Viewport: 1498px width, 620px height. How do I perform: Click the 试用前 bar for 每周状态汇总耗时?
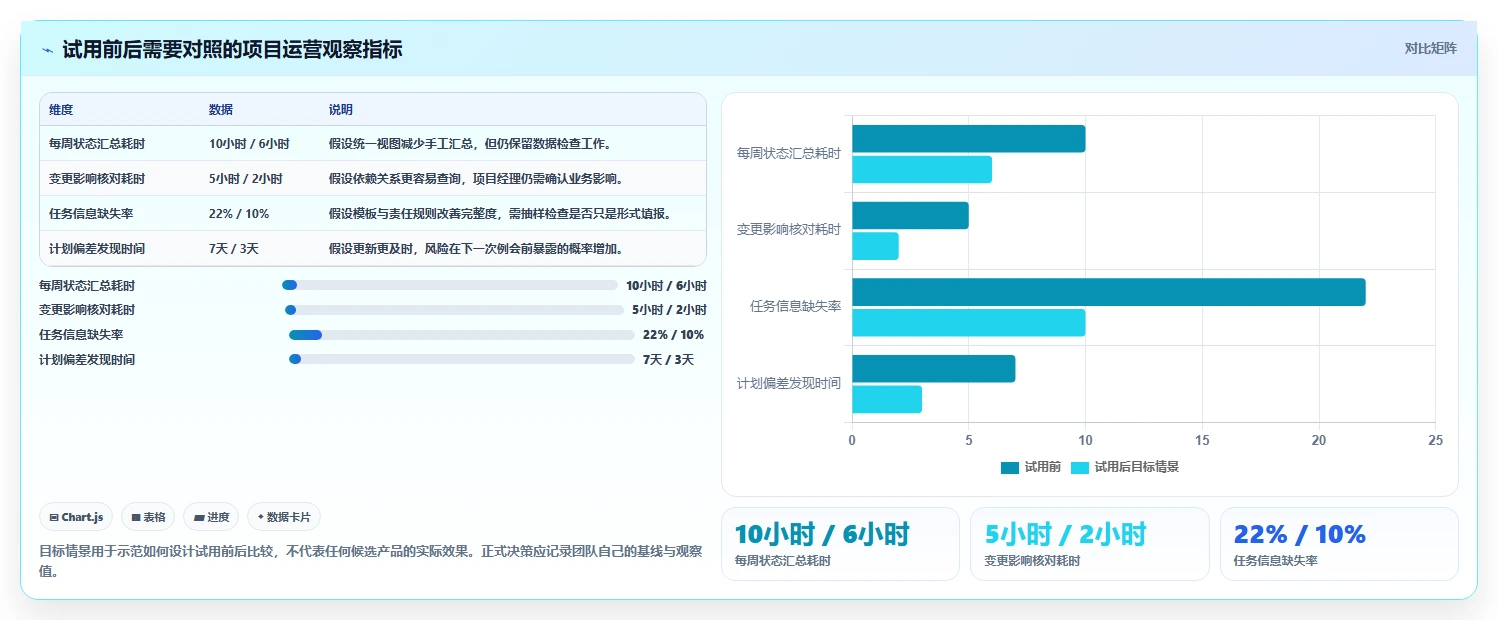click(968, 139)
